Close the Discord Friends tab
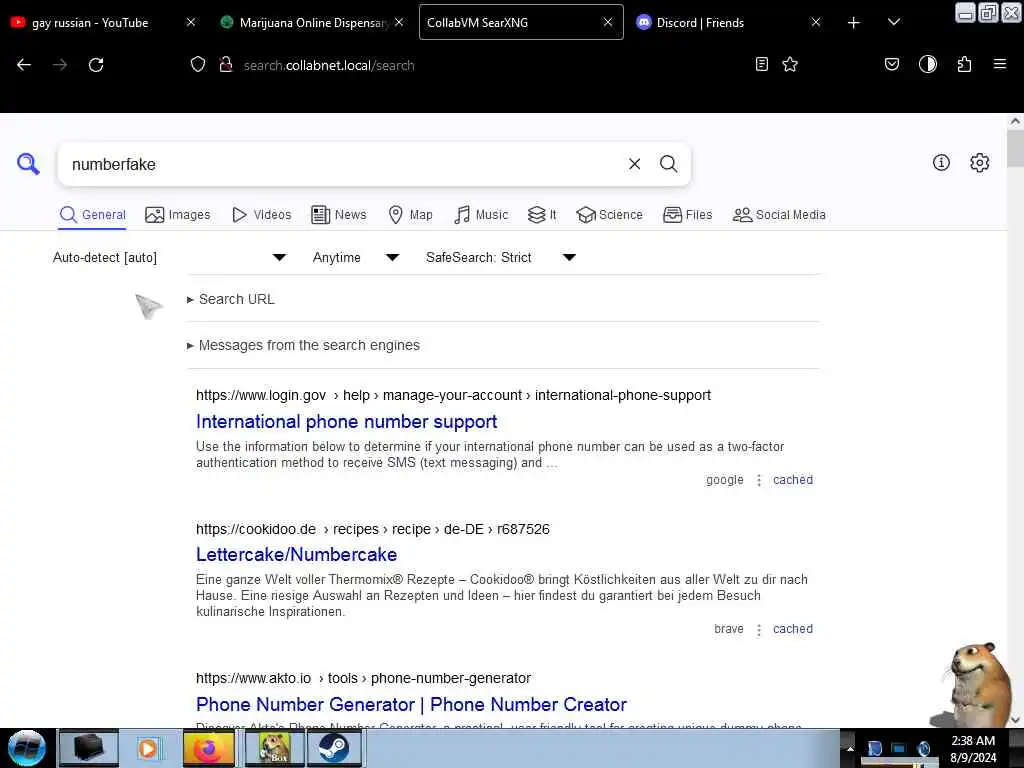Screen dimensions: 1024x768 [x=816, y=22]
